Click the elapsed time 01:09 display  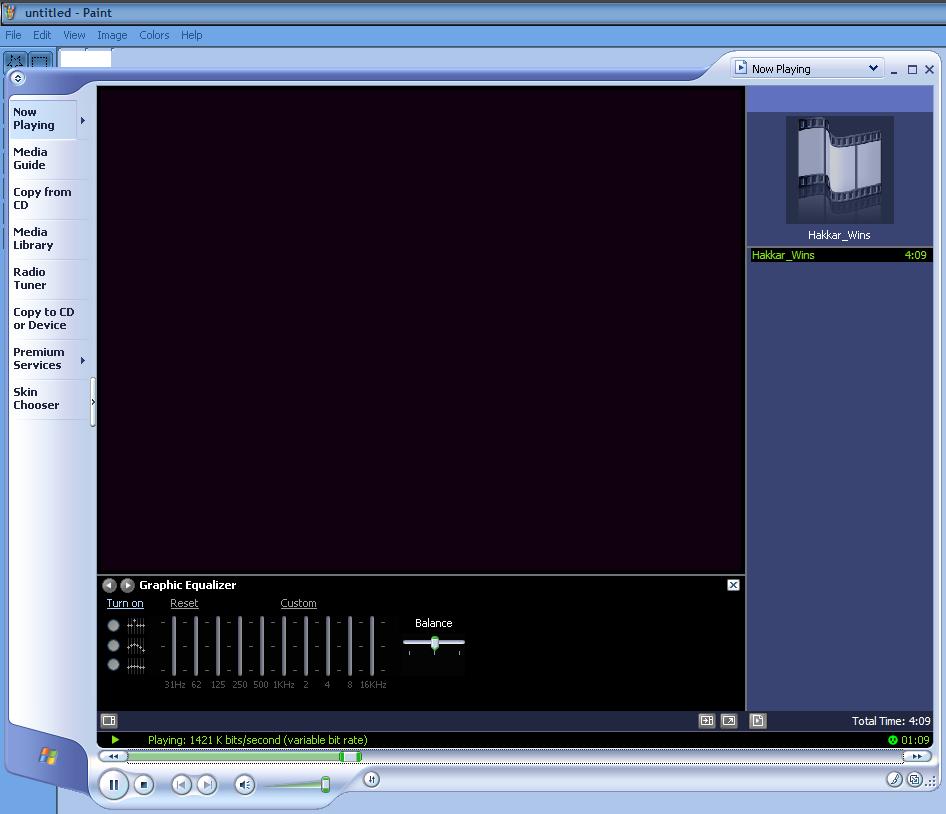tap(915, 740)
